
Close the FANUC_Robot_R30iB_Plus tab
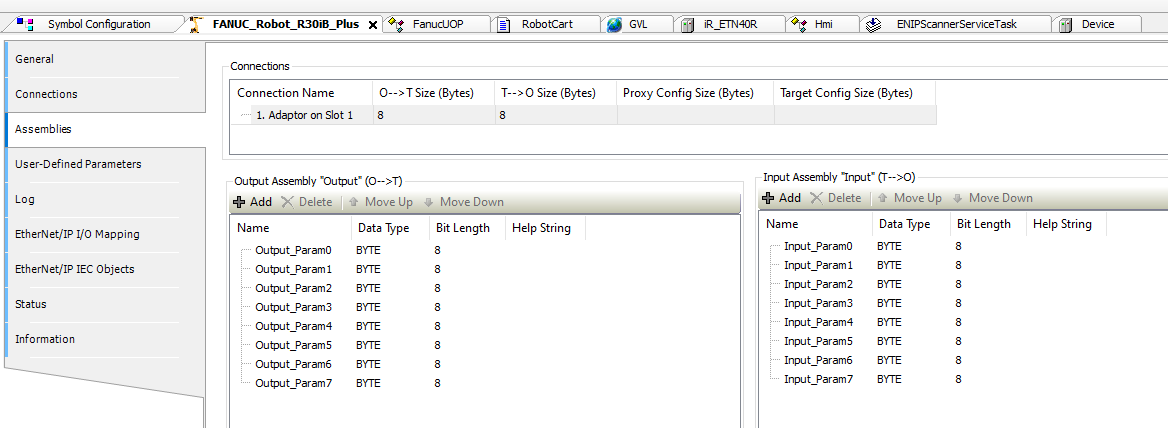[373, 25]
